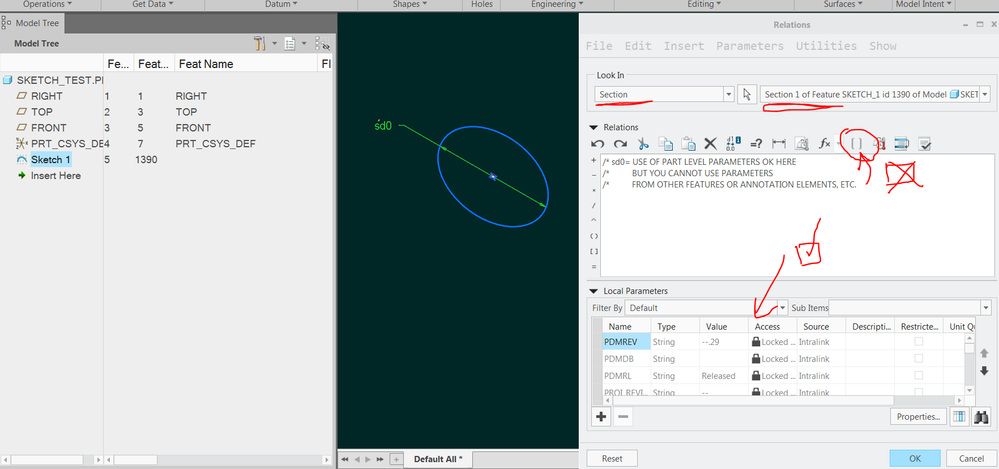Toggle Restricted checkbox for PDMREV row
This screenshot has height=469, width=999.
coord(919,342)
